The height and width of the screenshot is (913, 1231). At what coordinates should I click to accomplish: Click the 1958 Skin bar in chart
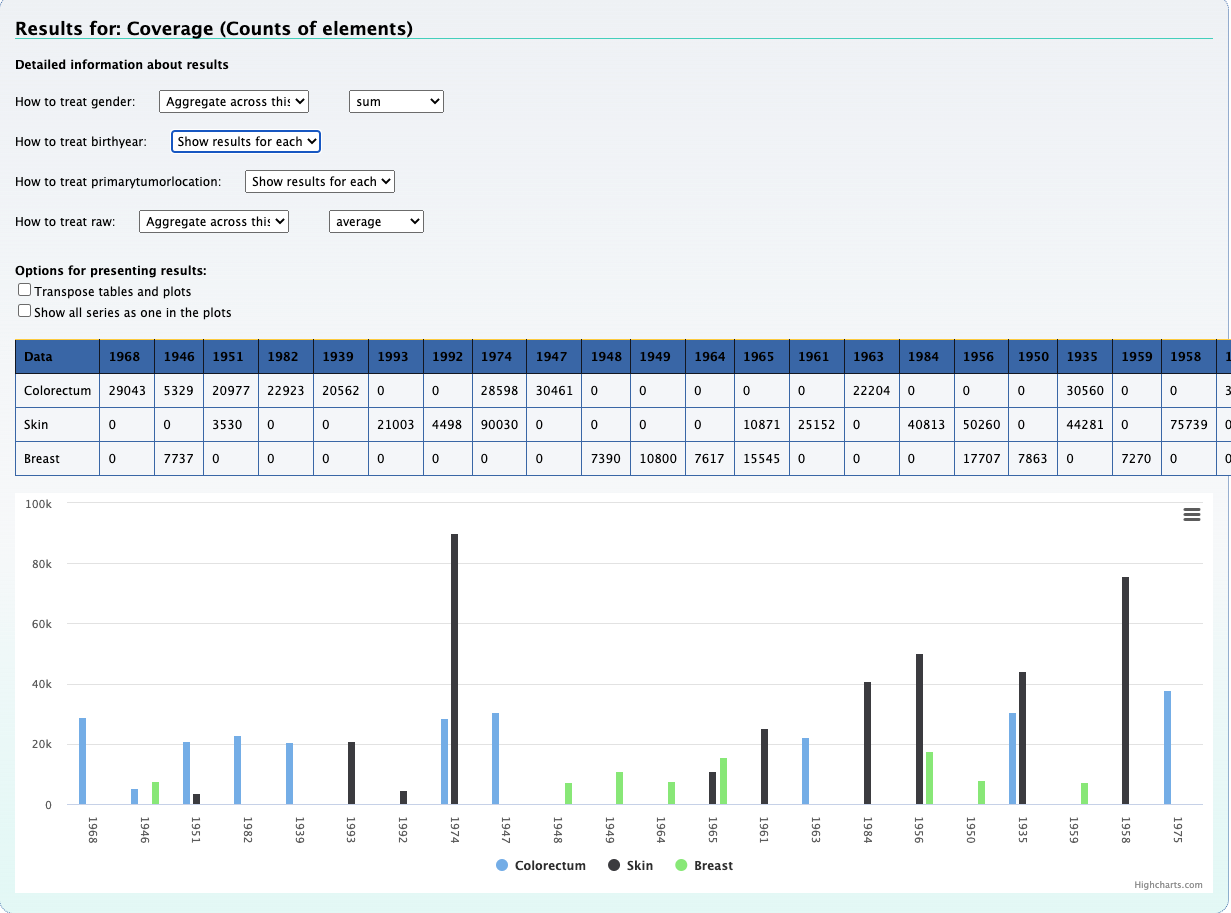click(1125, 690)
